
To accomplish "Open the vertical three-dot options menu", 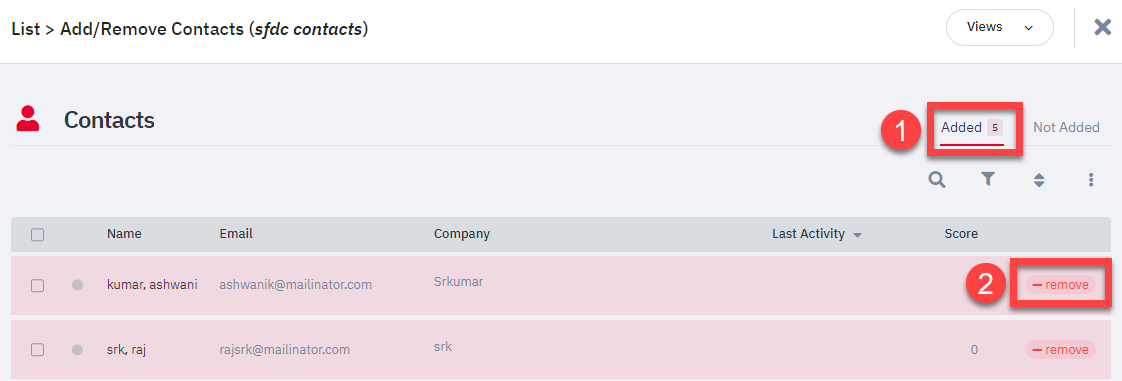I will (1091, 180).
